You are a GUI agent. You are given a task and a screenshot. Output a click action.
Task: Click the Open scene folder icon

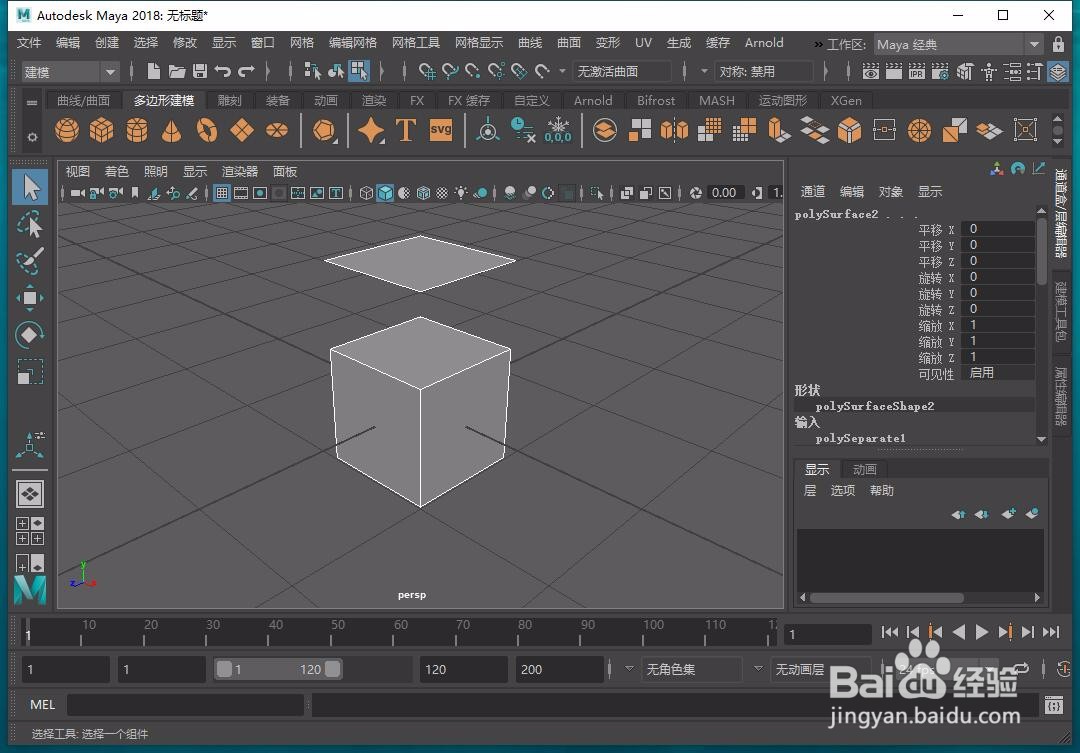click(x=177, y=71)
